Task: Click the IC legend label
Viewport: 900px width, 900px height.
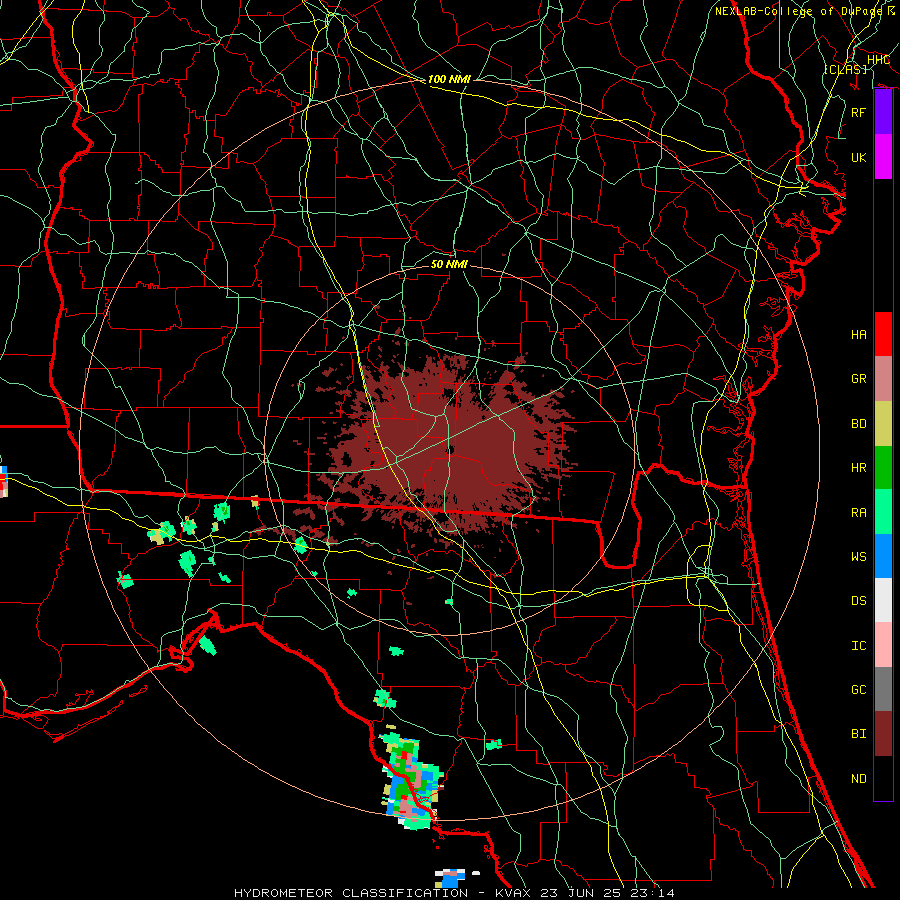Action: [x=859, y=645]
